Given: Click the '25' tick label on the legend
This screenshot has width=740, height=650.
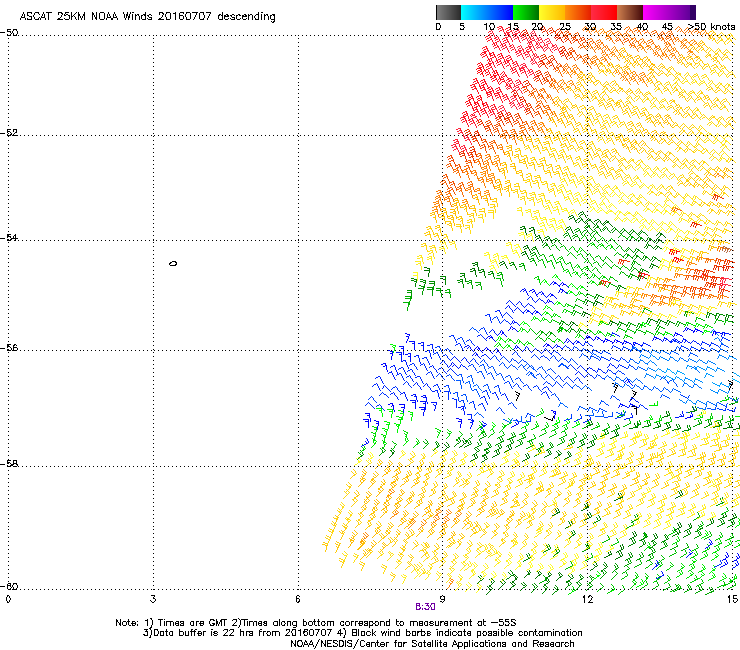Looking at the screenshot, I should 565,27.
